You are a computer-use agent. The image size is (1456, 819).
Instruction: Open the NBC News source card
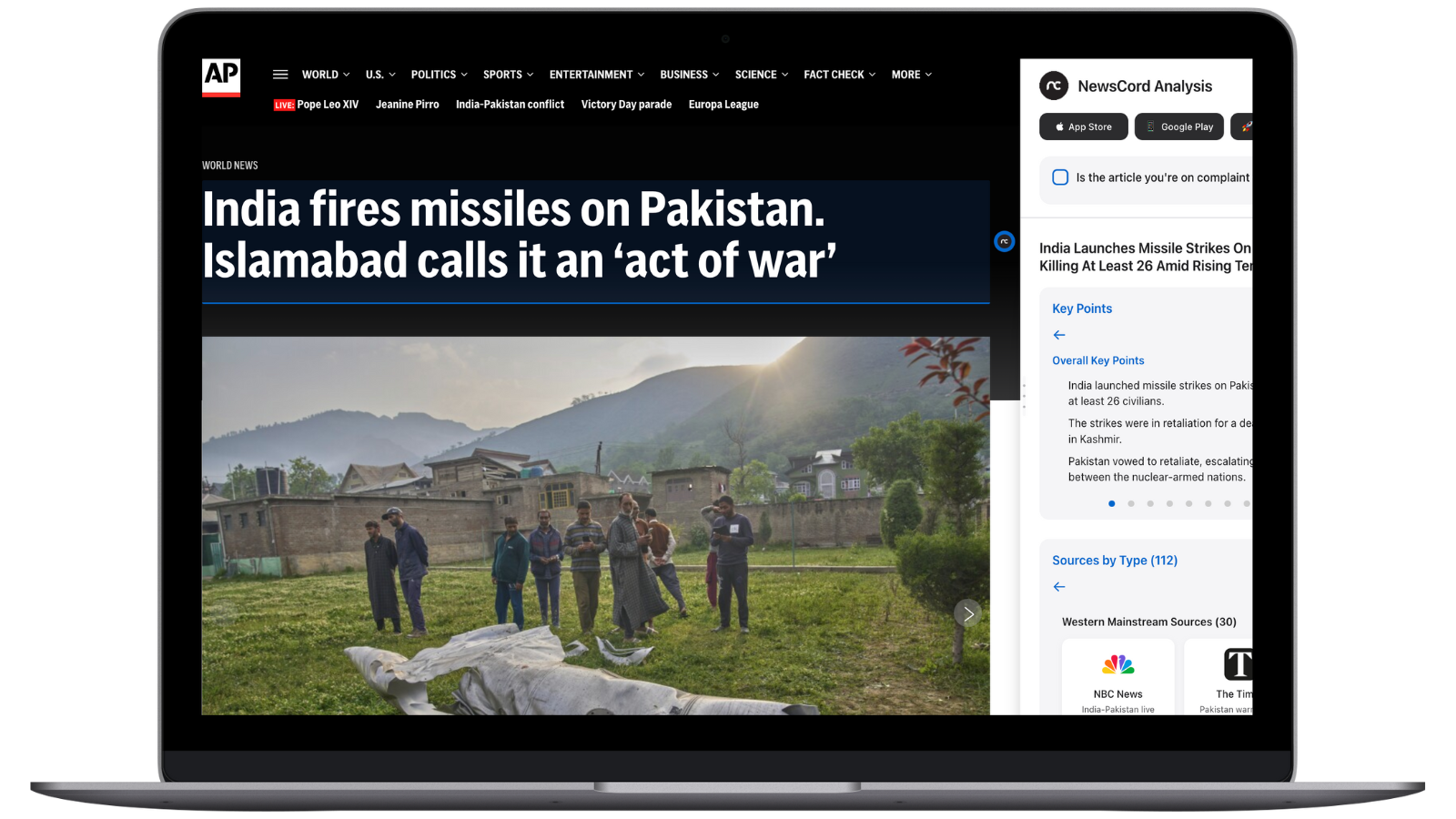[x=1117, y=677]
